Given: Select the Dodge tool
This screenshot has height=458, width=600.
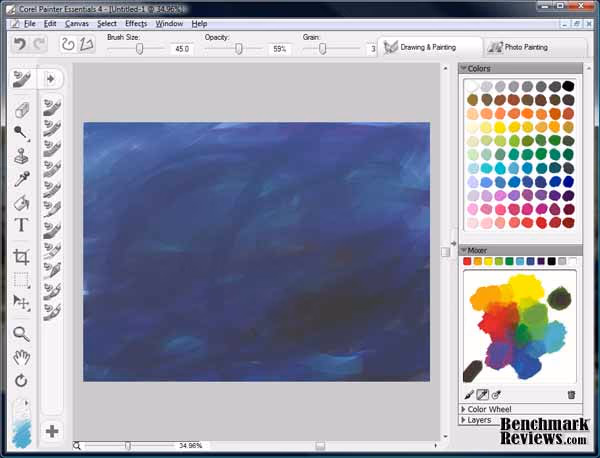Looking at the screenshot, I should coord(21,133).
